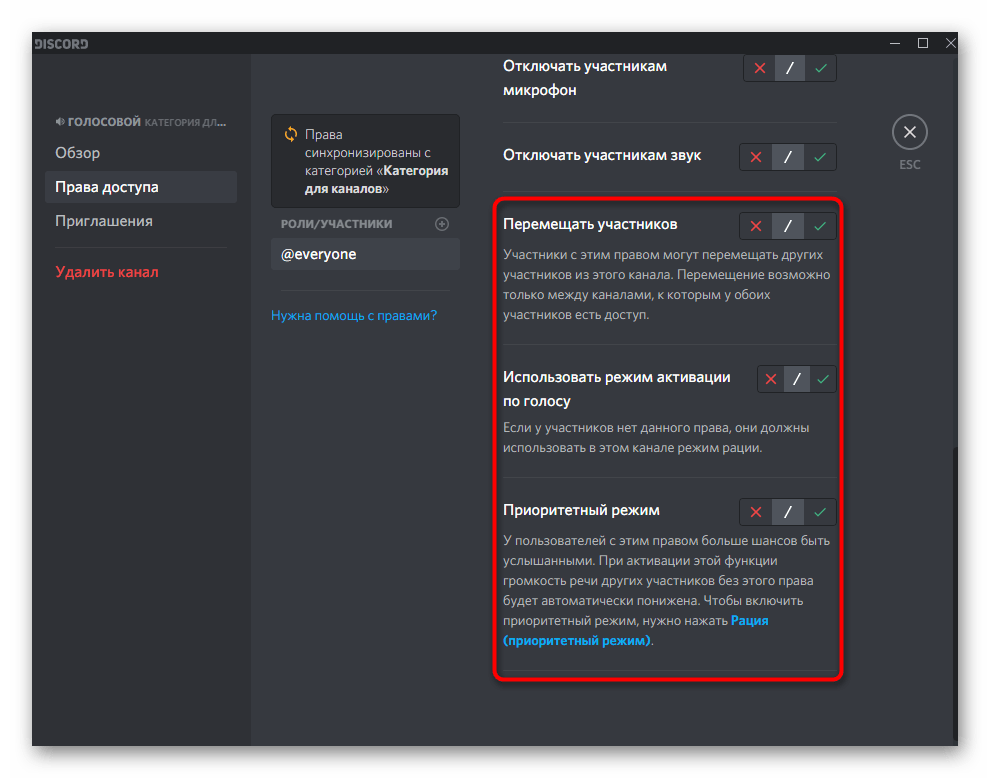The width and height of the screenshot is (990, 778).
Task: Set 'Отключать участникам звук' to neutral slash
Action: [x=788, y=157]
